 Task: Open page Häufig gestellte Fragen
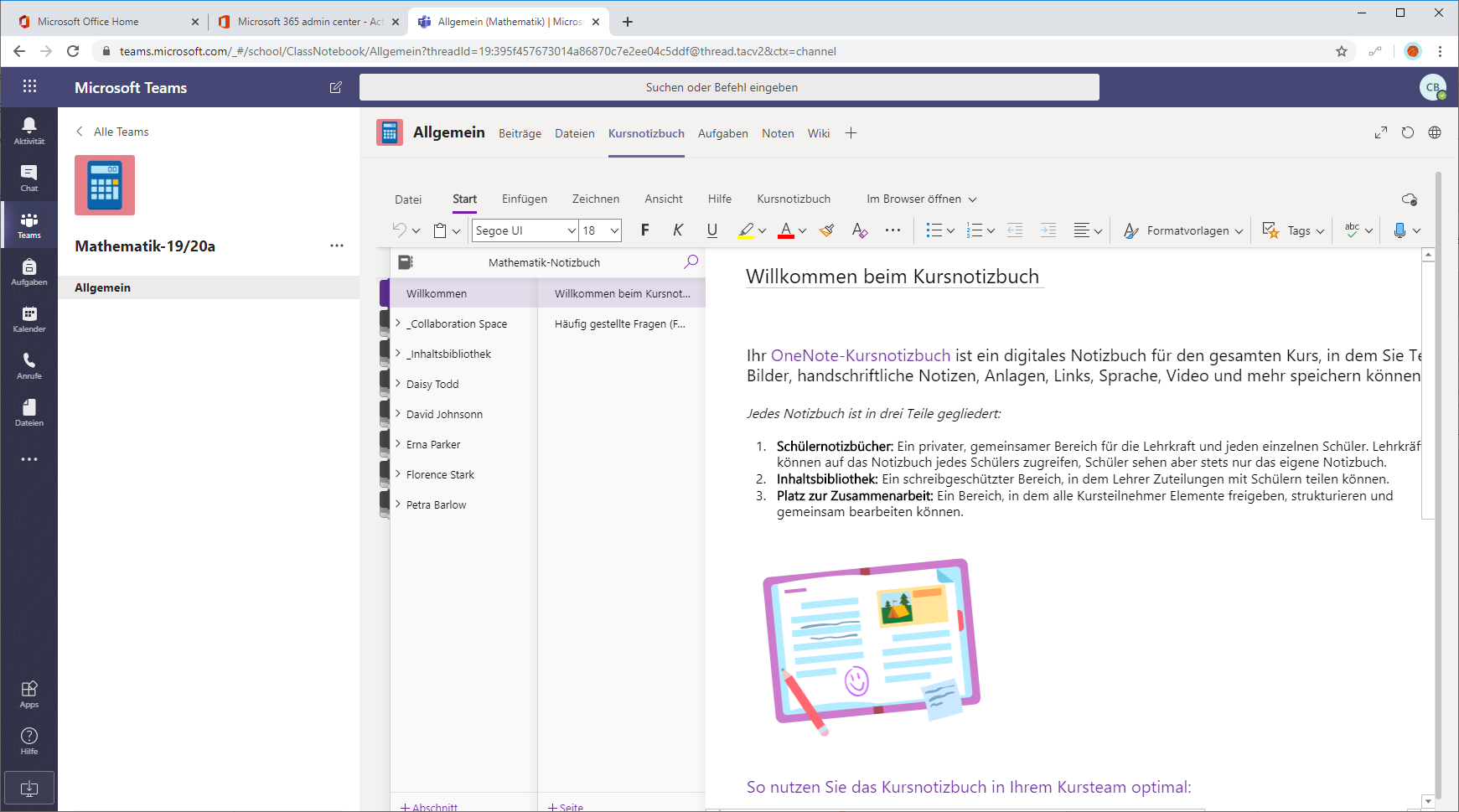click(x=621, y=323)
